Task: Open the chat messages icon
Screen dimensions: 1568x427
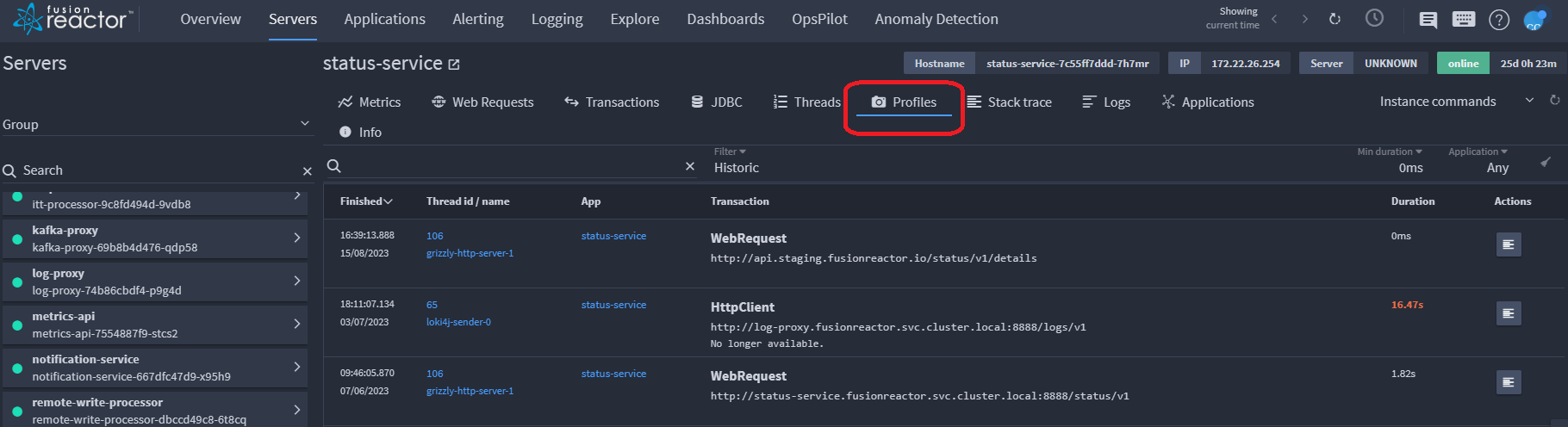Action: (1428, 19)
